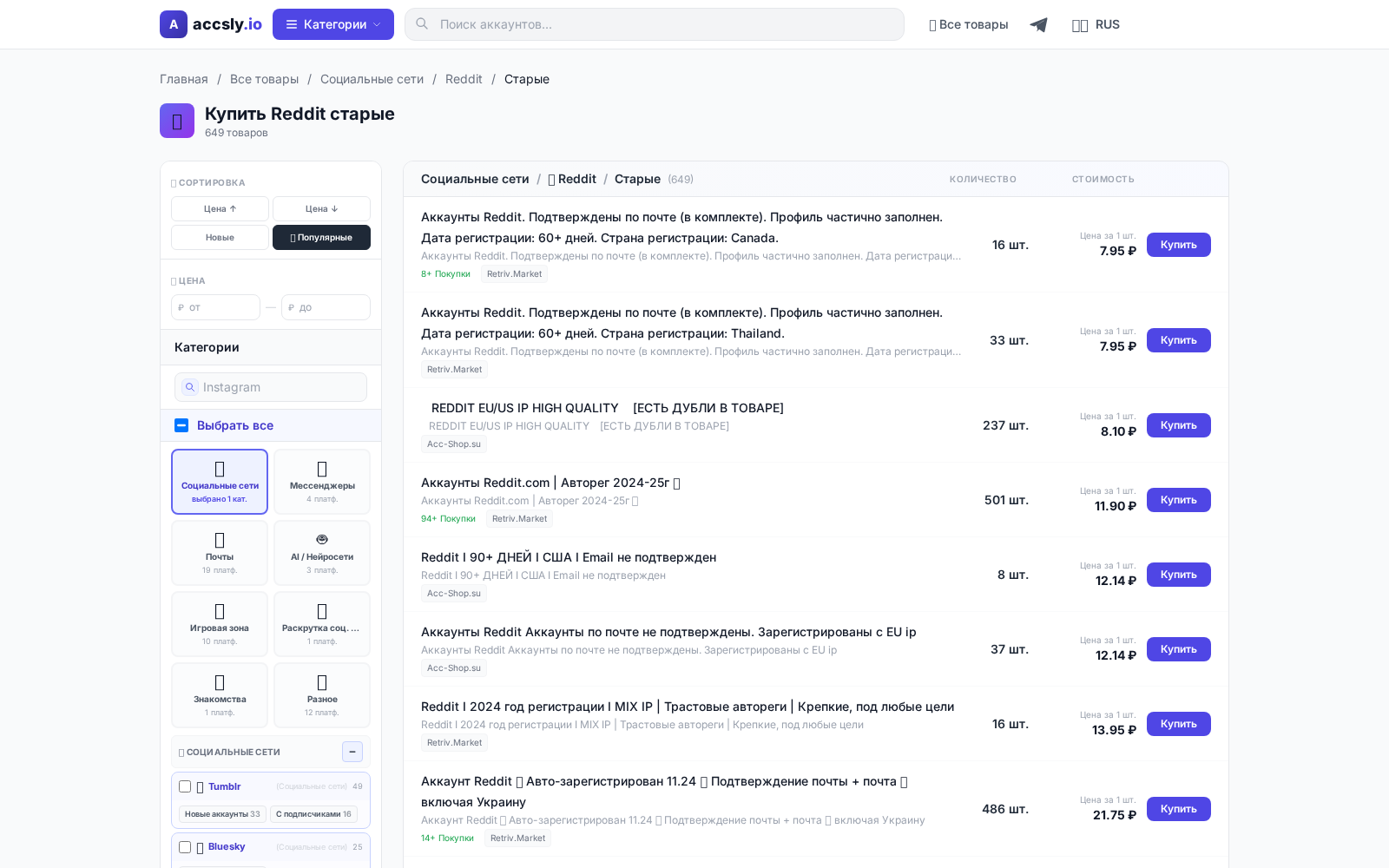Click the 501 шт. quantity
The height and width of the screenshot is (868, 1389).
(1006, 500)
